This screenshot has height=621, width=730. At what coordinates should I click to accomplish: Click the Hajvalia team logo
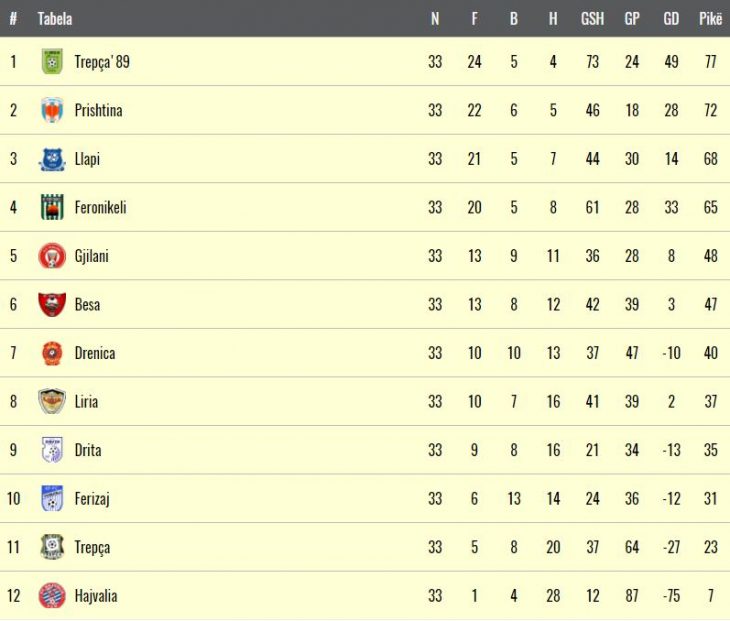pos(52,596)
